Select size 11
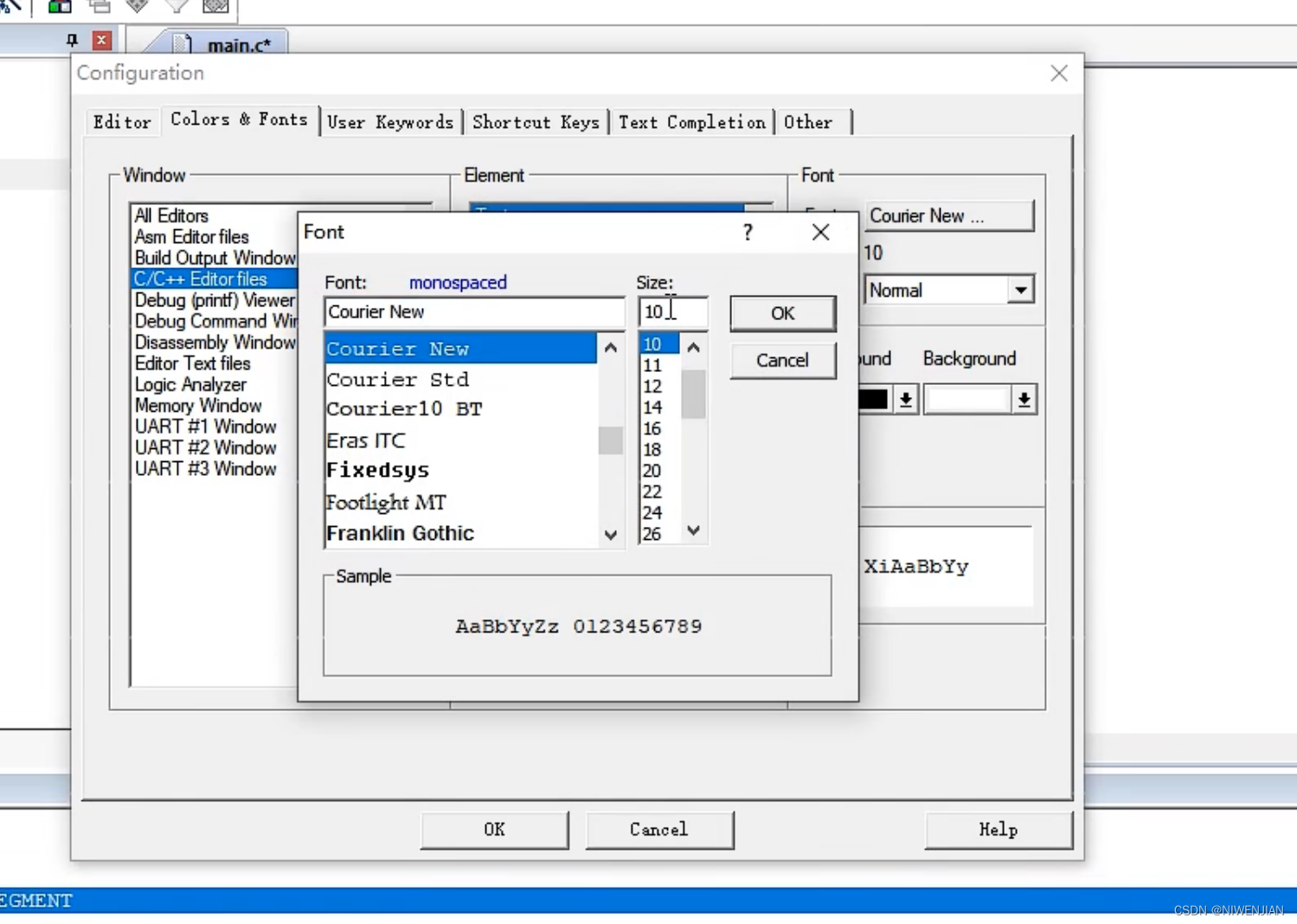 tap(659, 365)
